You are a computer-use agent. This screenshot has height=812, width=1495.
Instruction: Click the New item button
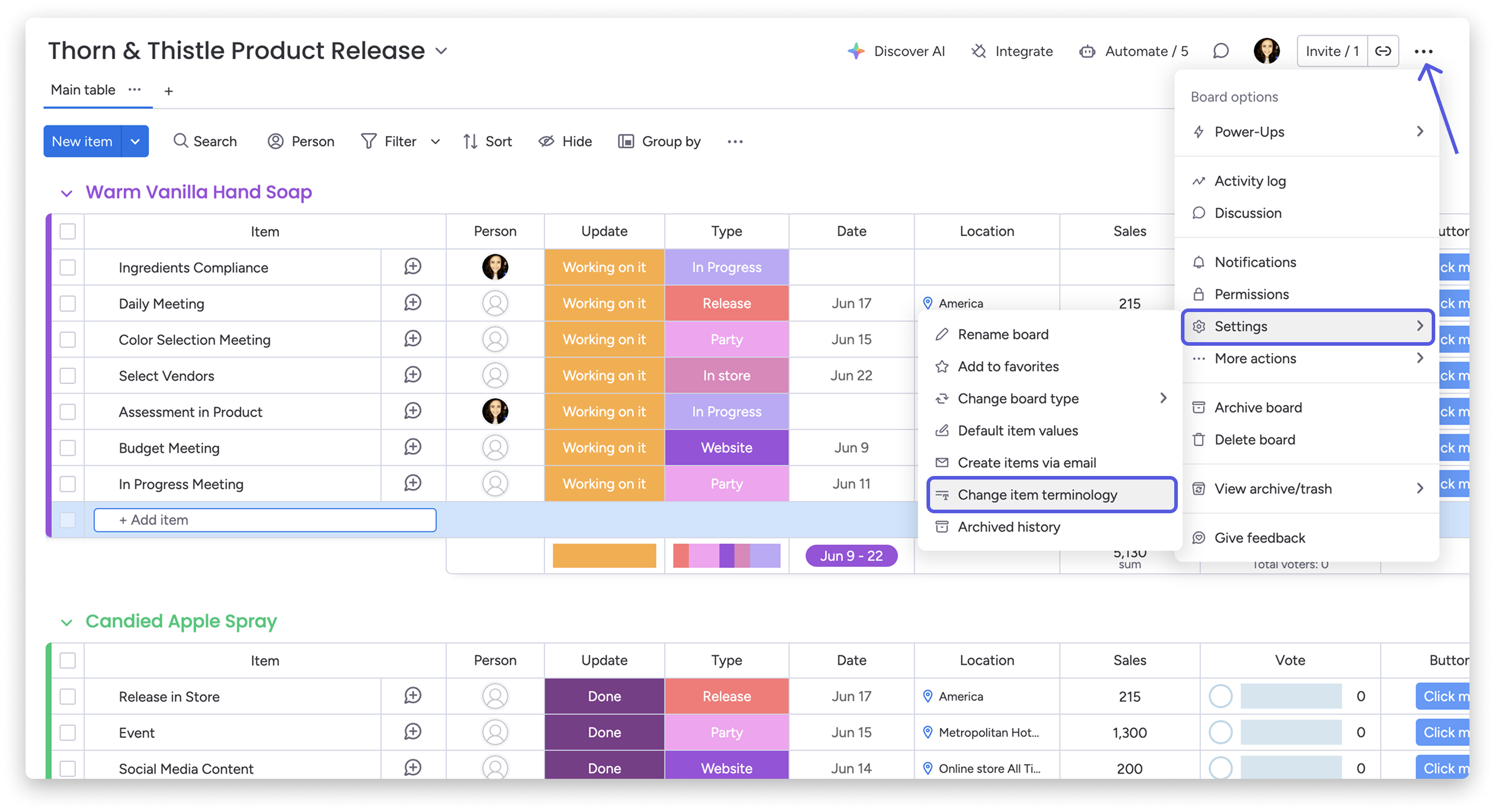pyautogui.click(x=82, y=141)
